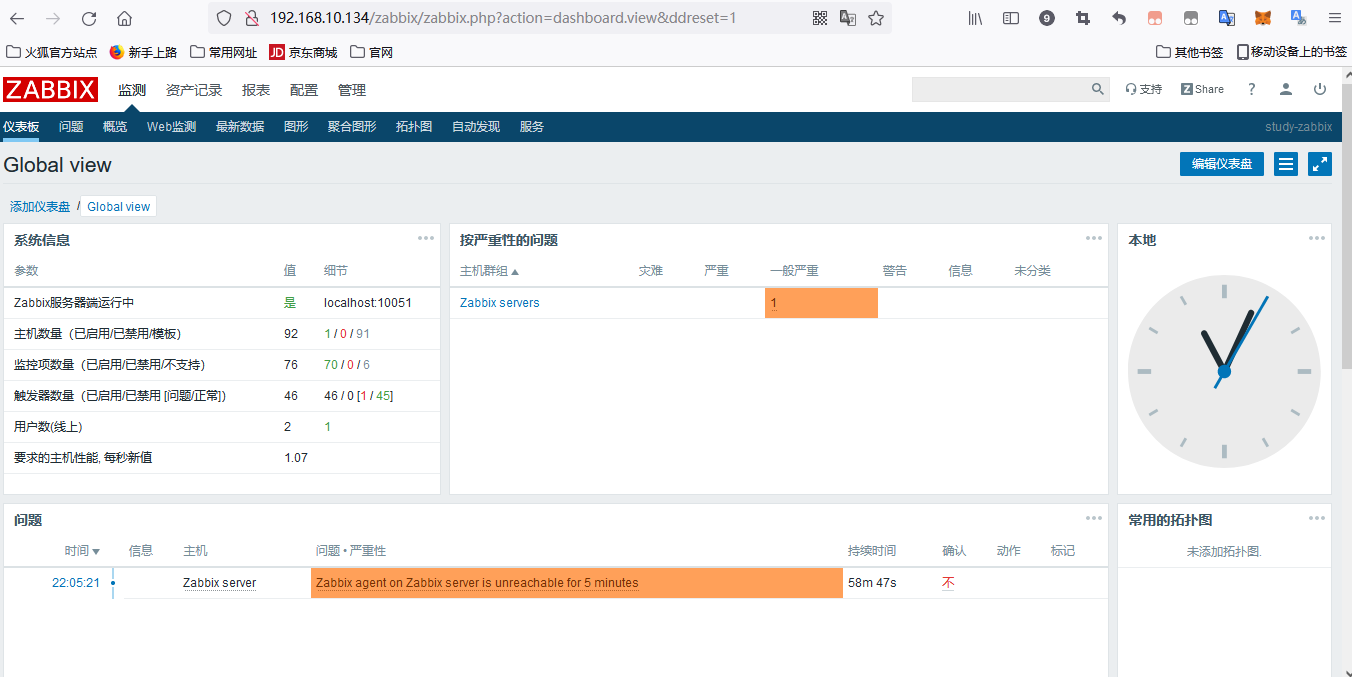The height and width of the screenshot is (677, 1352).
Task: Click the 不 acknowledge status link
Action: 948,583
